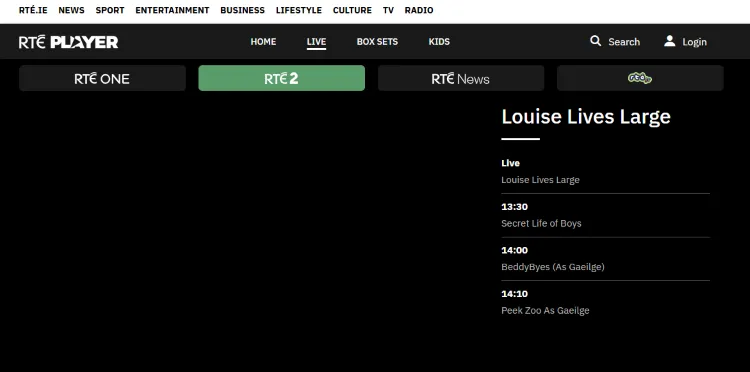
Task: Open the BOX SETS section
Action: click(377, 42)
